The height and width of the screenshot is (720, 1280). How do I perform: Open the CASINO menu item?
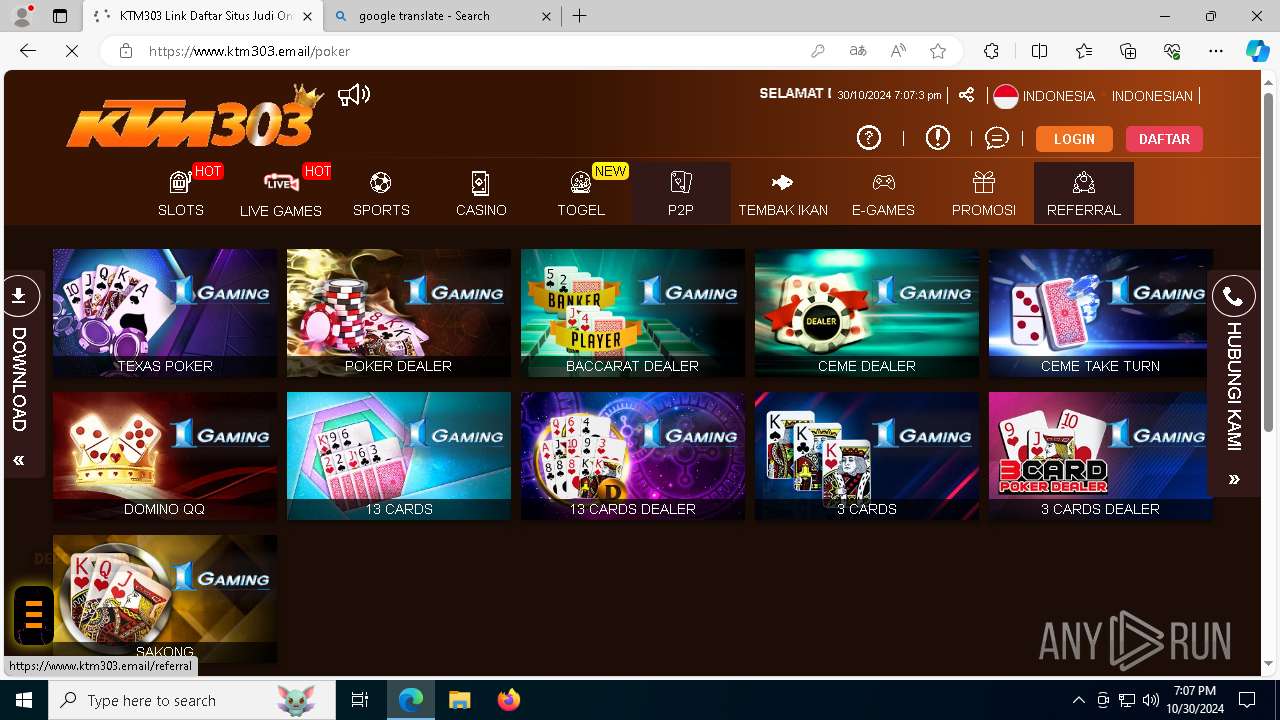pos(481,193)
